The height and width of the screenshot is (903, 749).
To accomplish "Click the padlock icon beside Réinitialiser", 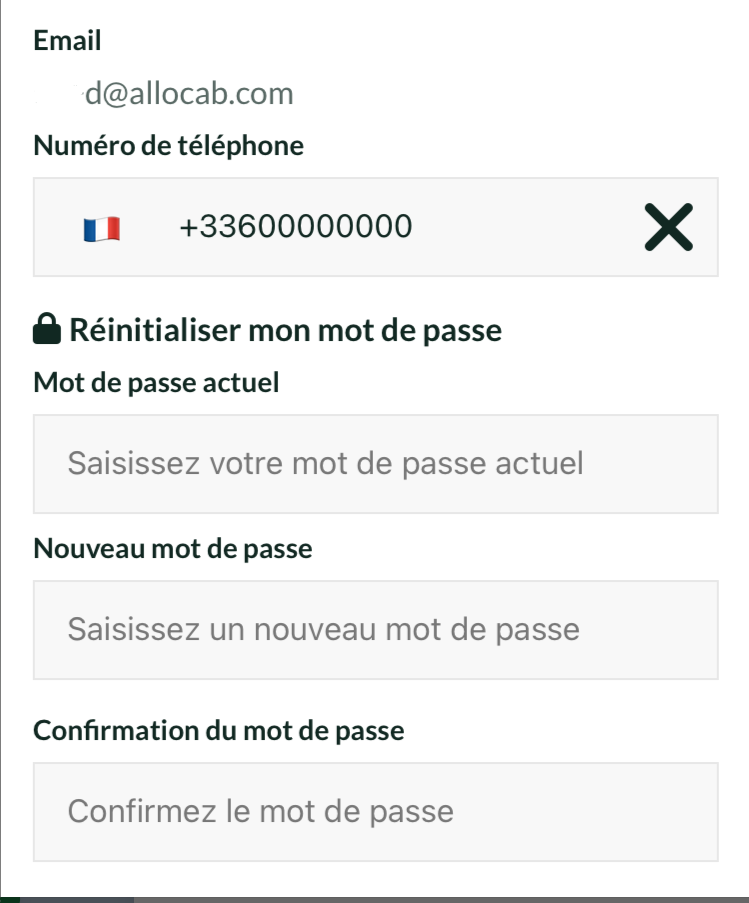I will tap(47, 329).
